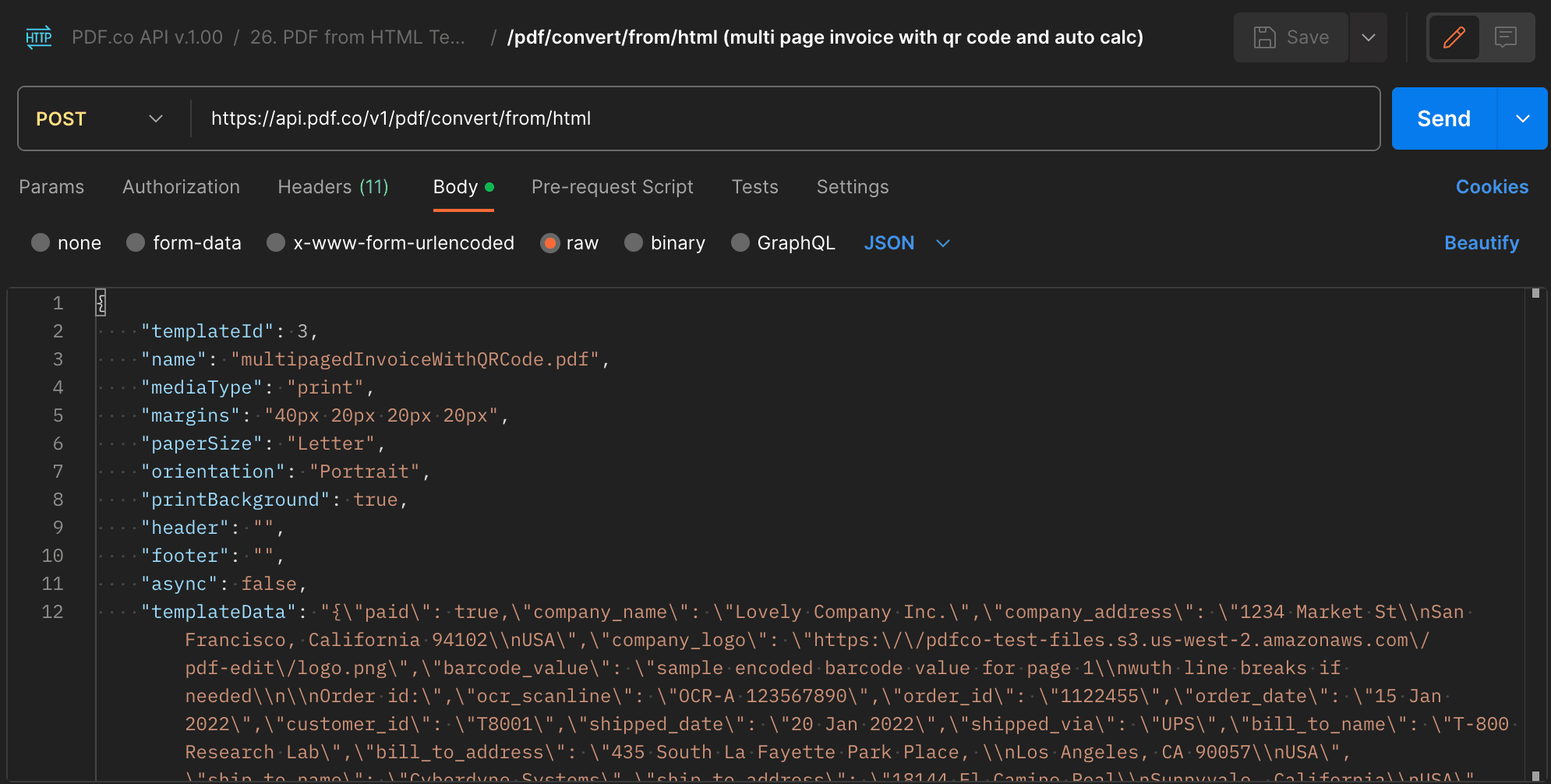Open the comments icon
The image size is (1551, 784).
pos(1506,37)
